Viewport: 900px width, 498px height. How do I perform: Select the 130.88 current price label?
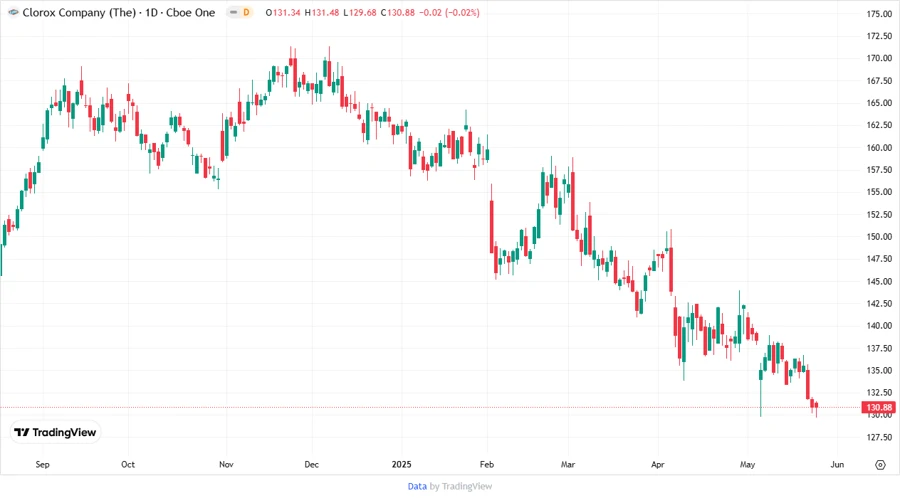[x=878, y=407]
